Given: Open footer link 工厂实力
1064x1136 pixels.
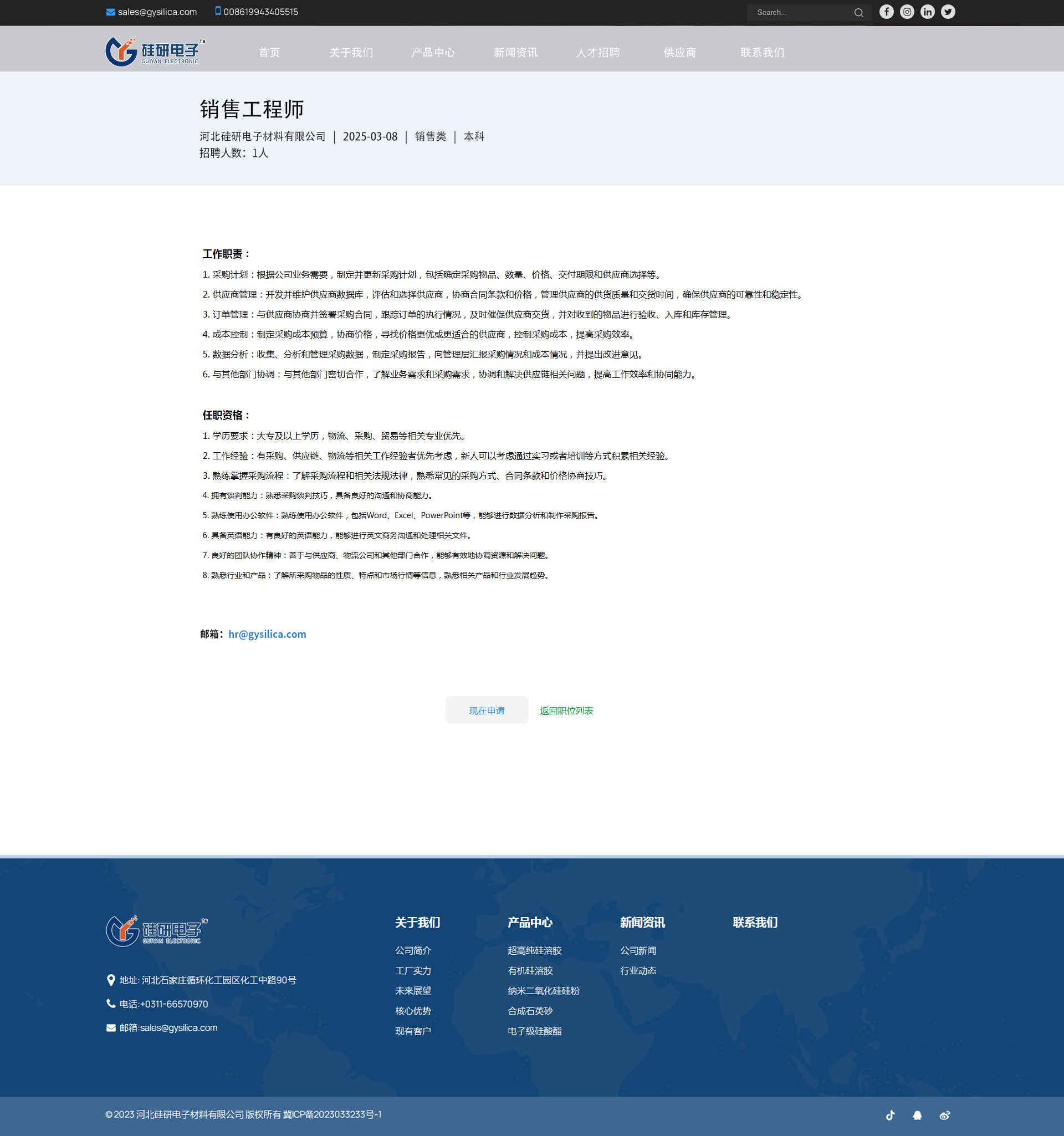Looking at the screenshot, I should tap(413, 970).
